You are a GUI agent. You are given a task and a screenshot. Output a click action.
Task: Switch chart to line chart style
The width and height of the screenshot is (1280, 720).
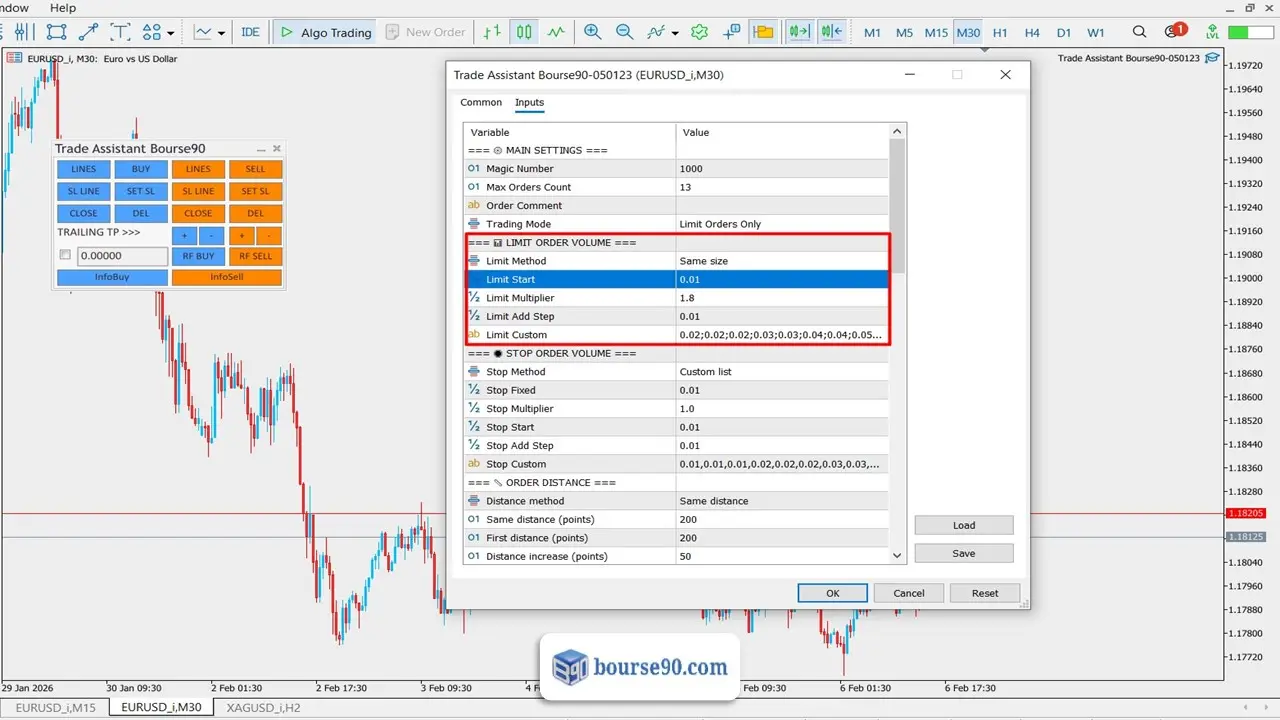(556, 32)
